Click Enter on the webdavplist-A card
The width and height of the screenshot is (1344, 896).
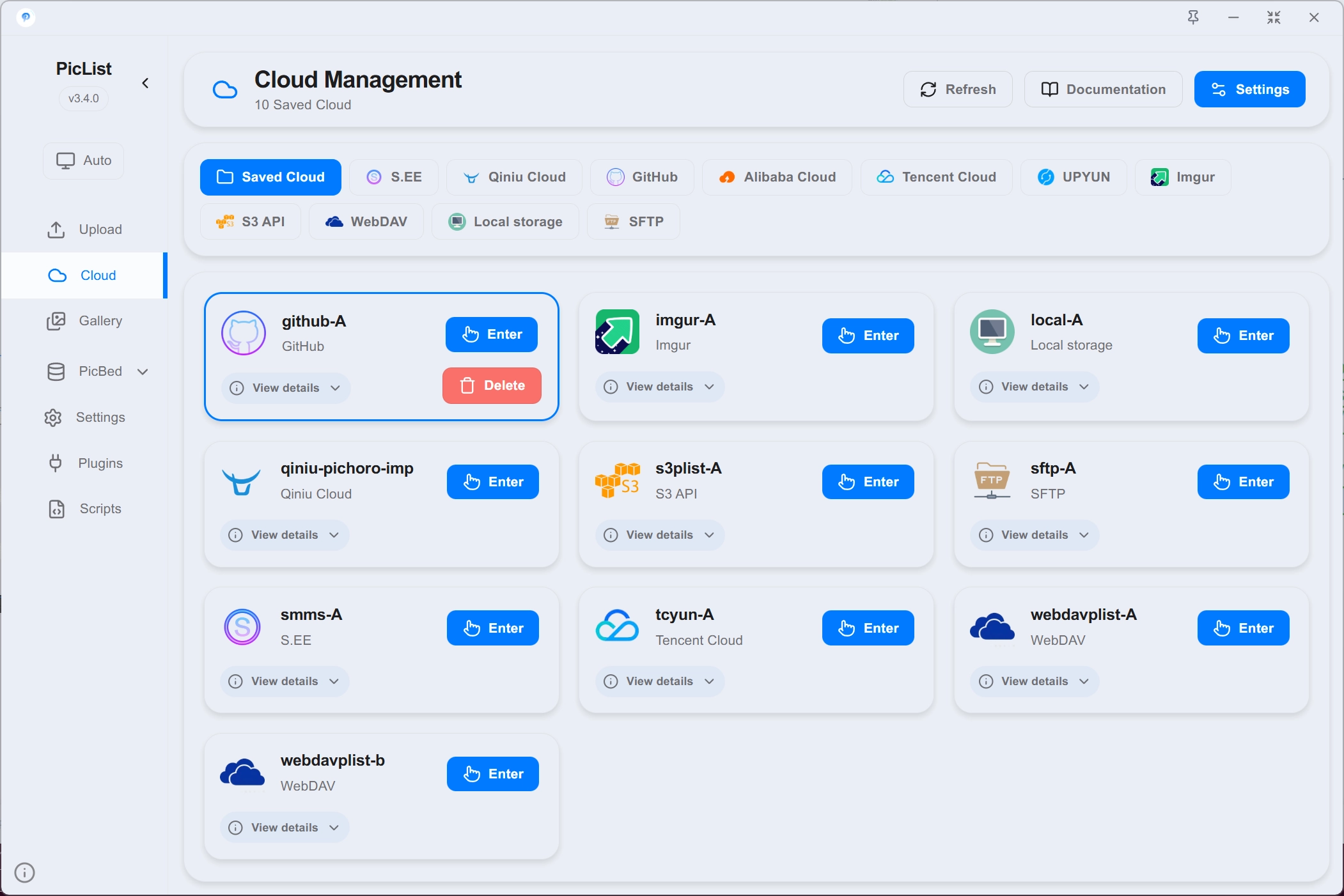[1243, 628]
